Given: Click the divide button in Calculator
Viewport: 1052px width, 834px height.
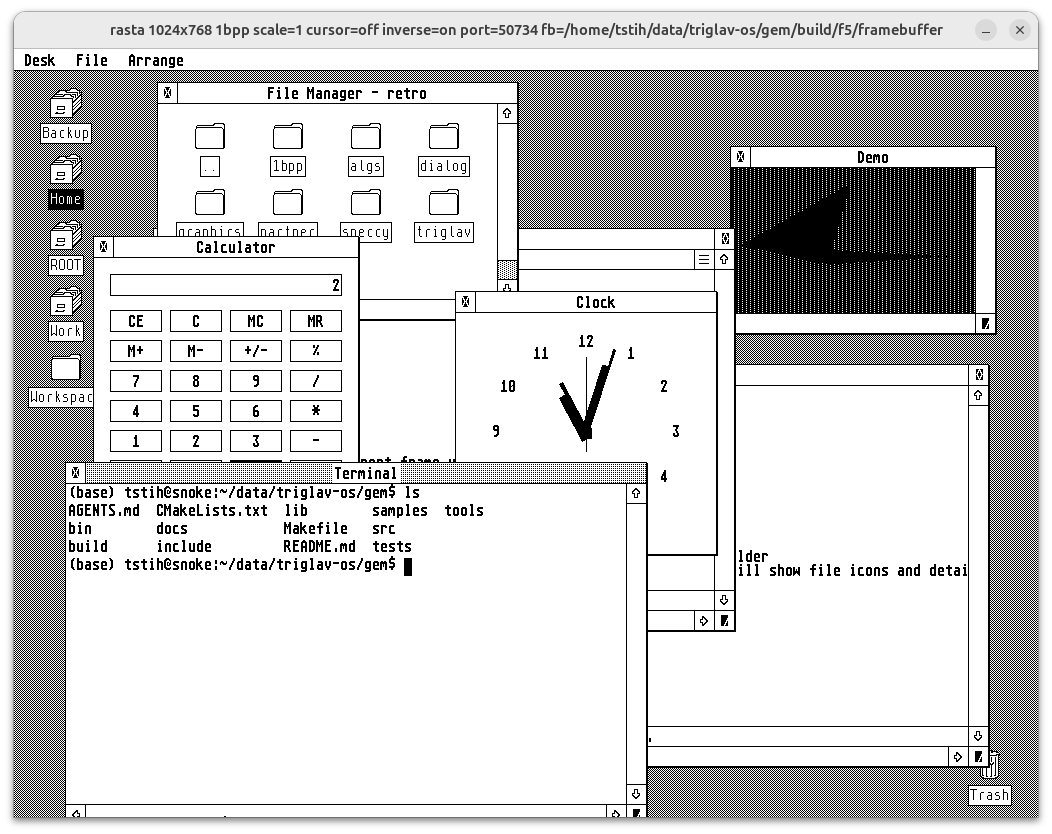Looking at the screenshot, I should pos(315,381).
